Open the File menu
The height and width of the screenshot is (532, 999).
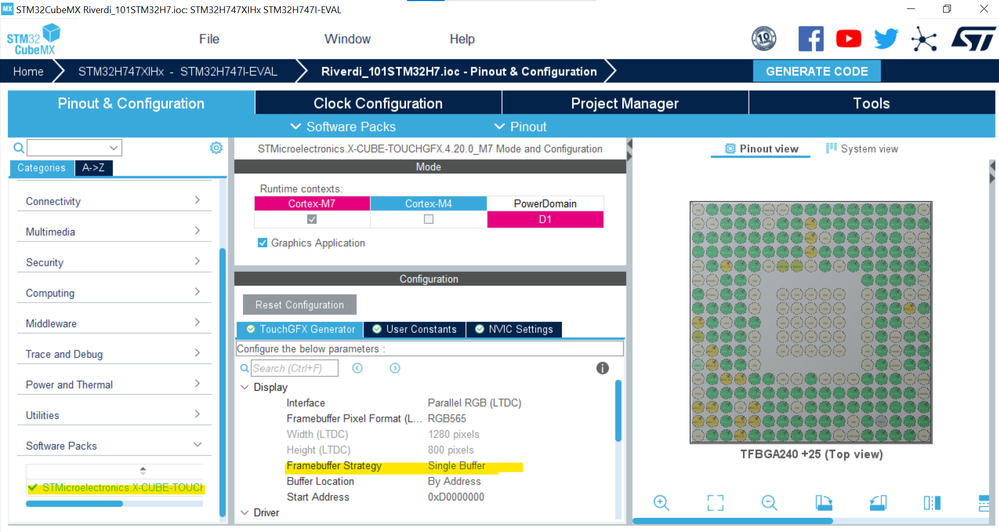209,39
